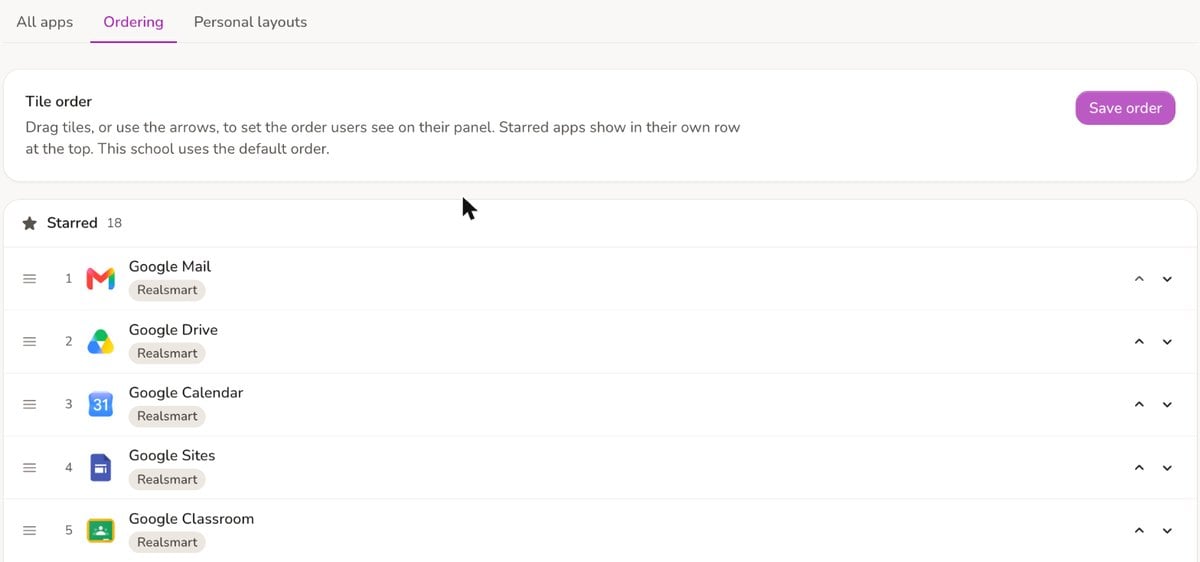Select the Google Drive title text
This screenshot has height=562, width=1200.
coord(173,330)
